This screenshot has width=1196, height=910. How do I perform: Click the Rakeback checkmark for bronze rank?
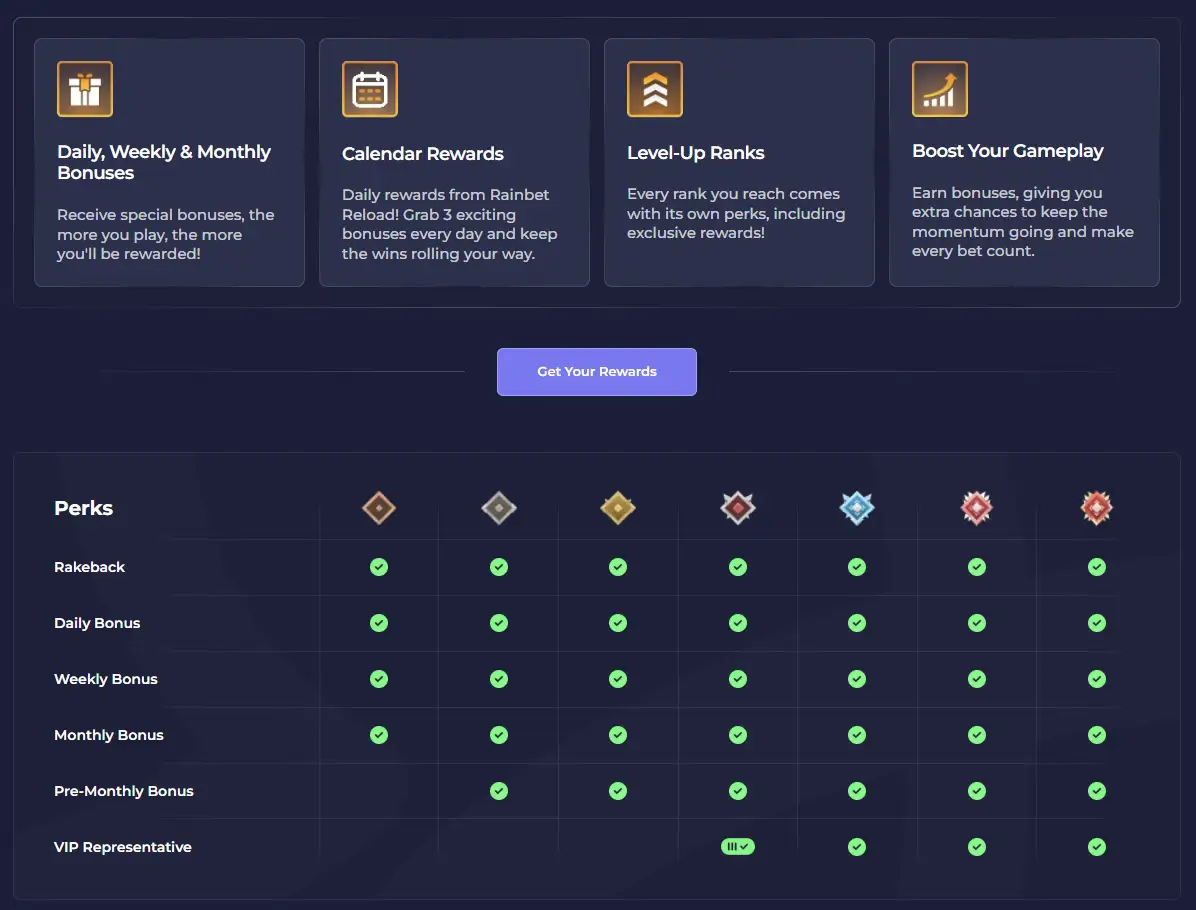[x=378, y=567]
